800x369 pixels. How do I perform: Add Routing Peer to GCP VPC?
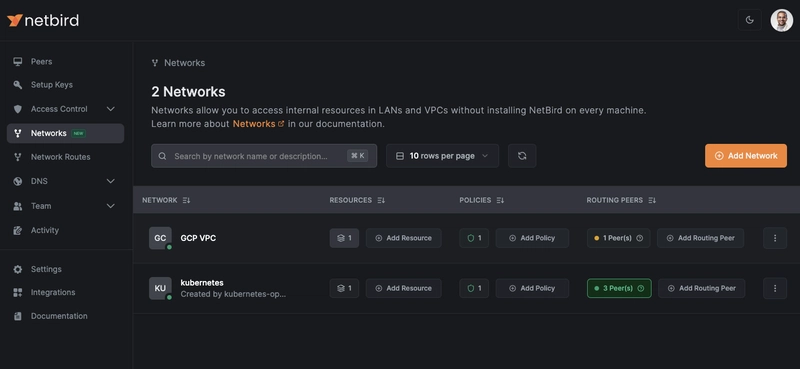701,238
